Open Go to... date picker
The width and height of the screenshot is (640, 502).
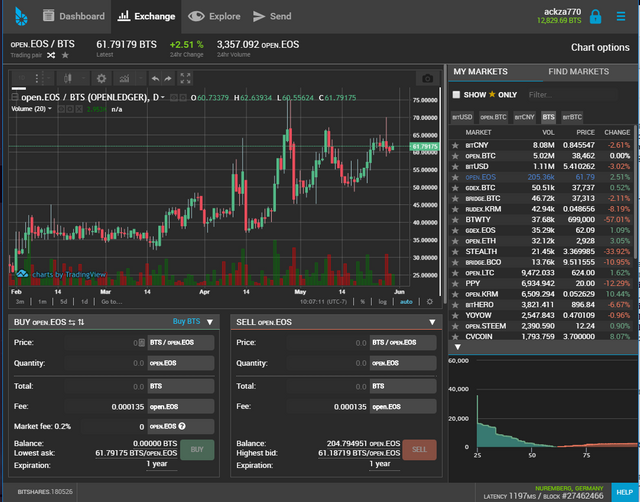(x=111, y=302)
